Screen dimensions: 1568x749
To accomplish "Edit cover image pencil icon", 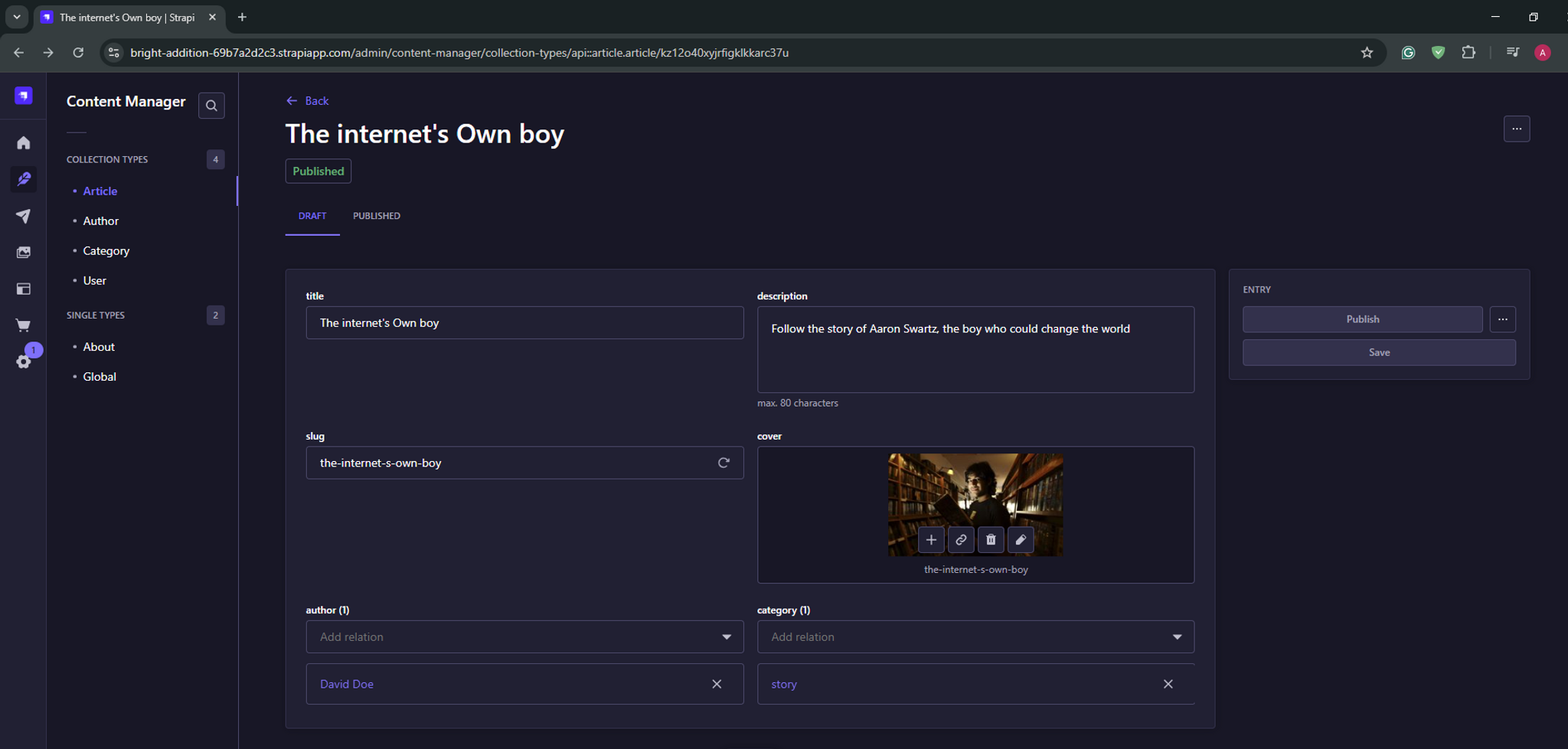I will 1021,540.
